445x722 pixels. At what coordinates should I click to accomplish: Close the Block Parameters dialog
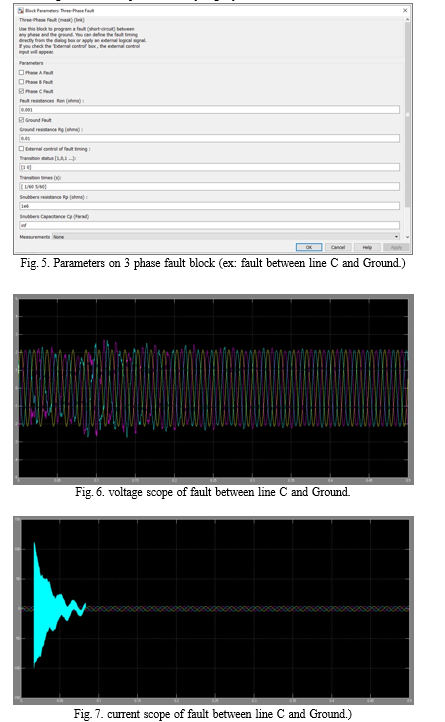tap(405, 10)
